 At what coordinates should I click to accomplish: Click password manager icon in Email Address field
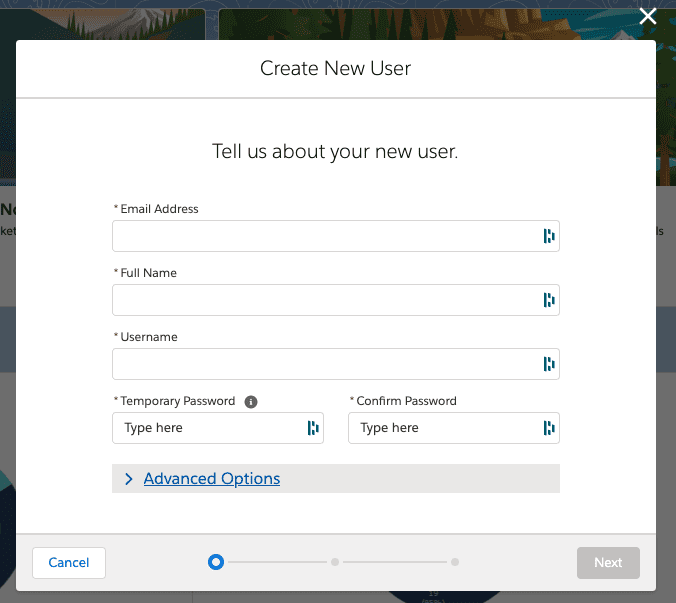point(548,236)
